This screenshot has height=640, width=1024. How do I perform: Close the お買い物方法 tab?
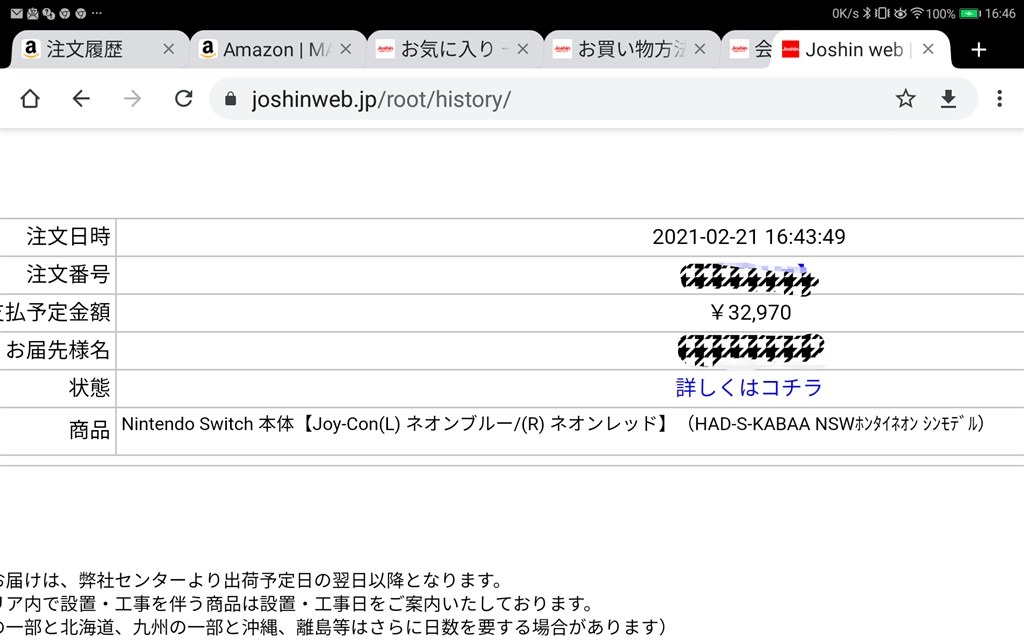click(699, 49)
